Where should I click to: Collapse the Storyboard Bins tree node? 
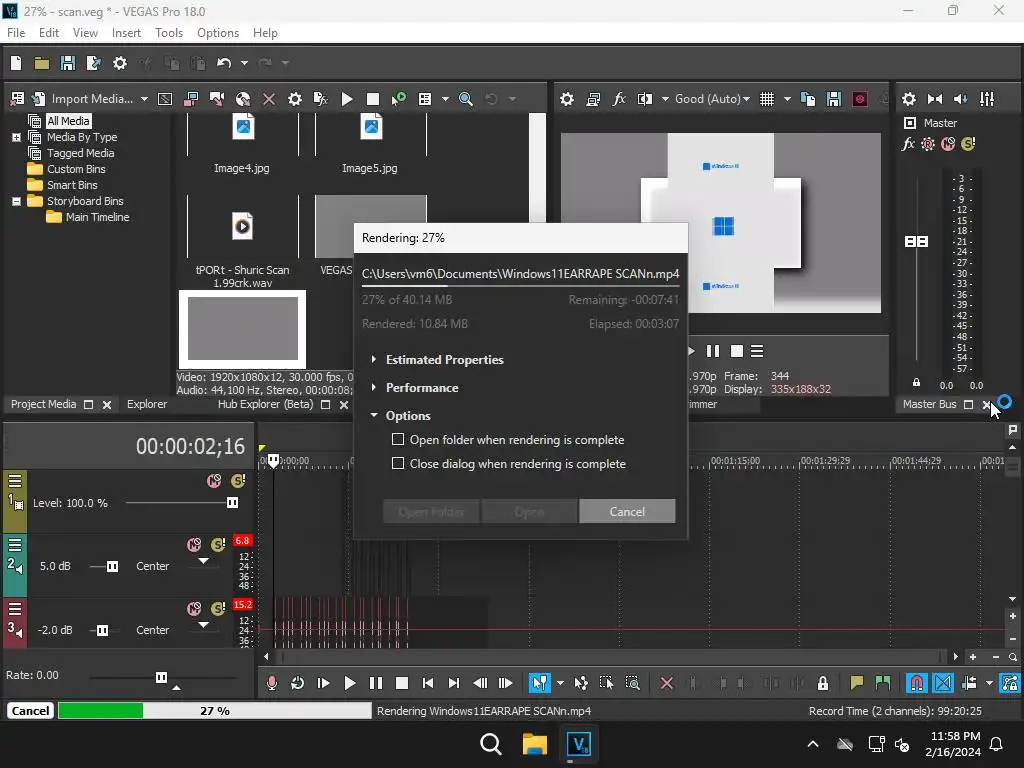click(16, 201)
